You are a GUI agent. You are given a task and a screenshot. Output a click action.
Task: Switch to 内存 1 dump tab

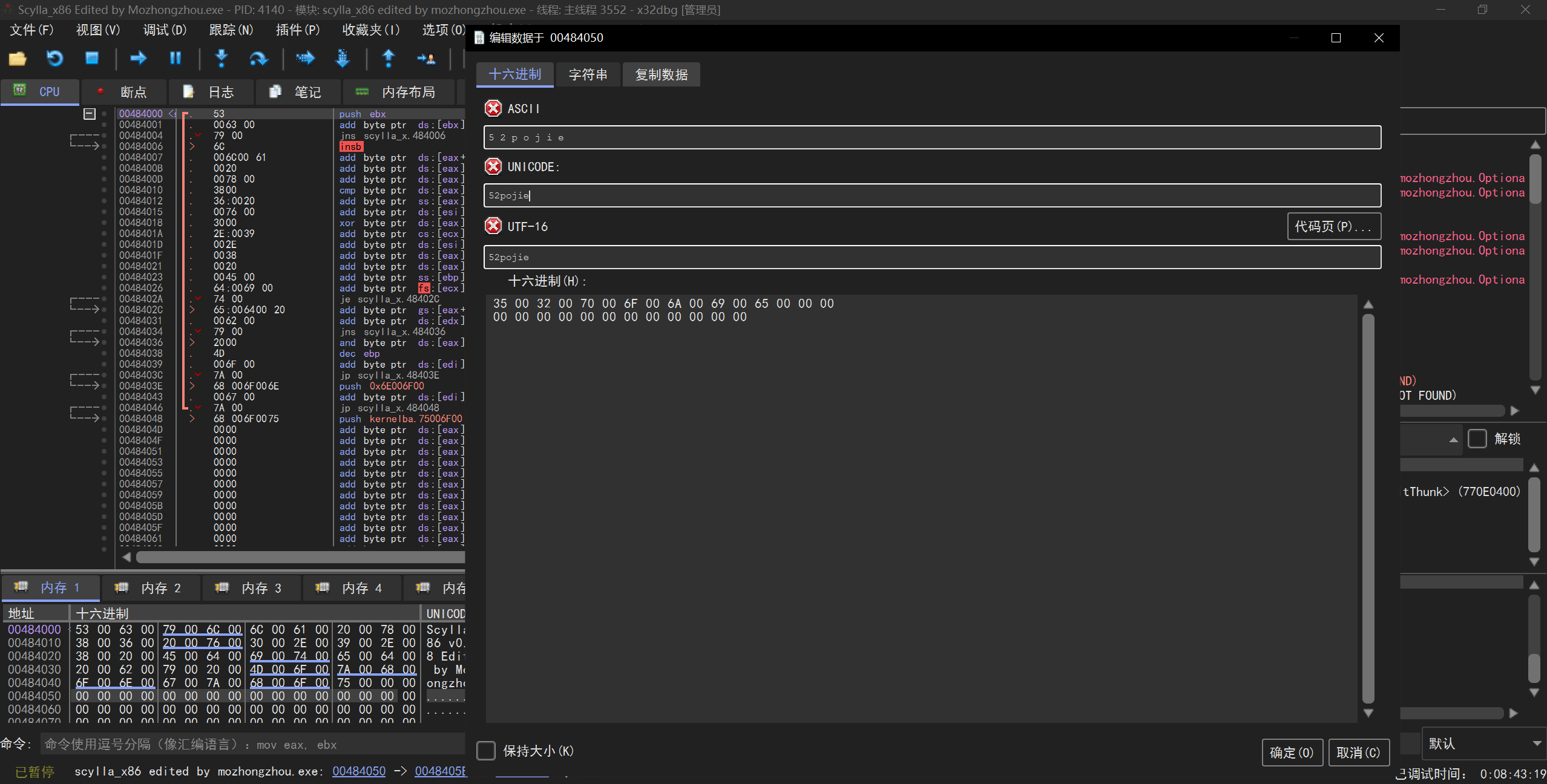tap(51, 588)
